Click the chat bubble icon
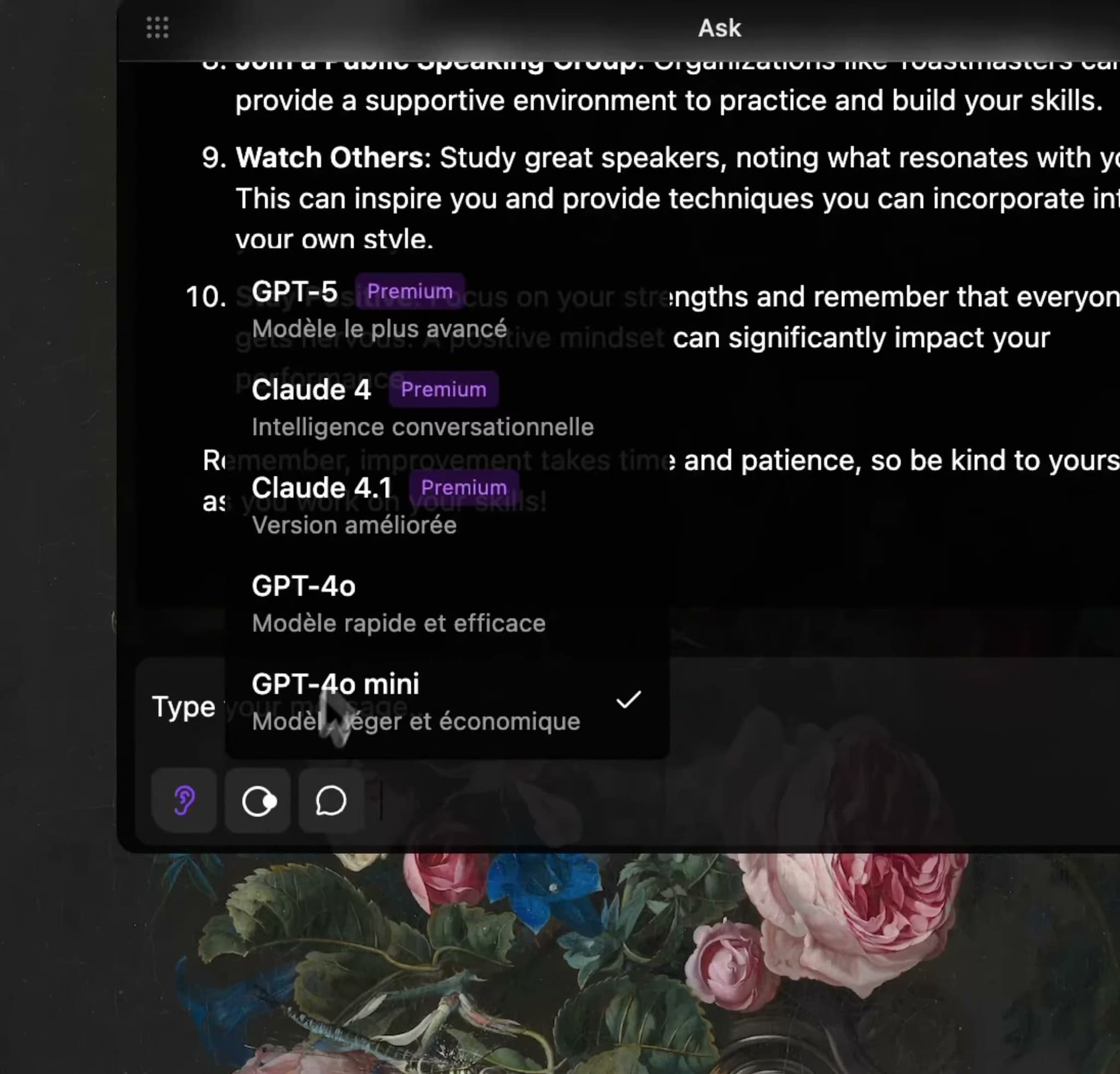This screenshot has width=1120, height=1074. (x=331, y=801)
